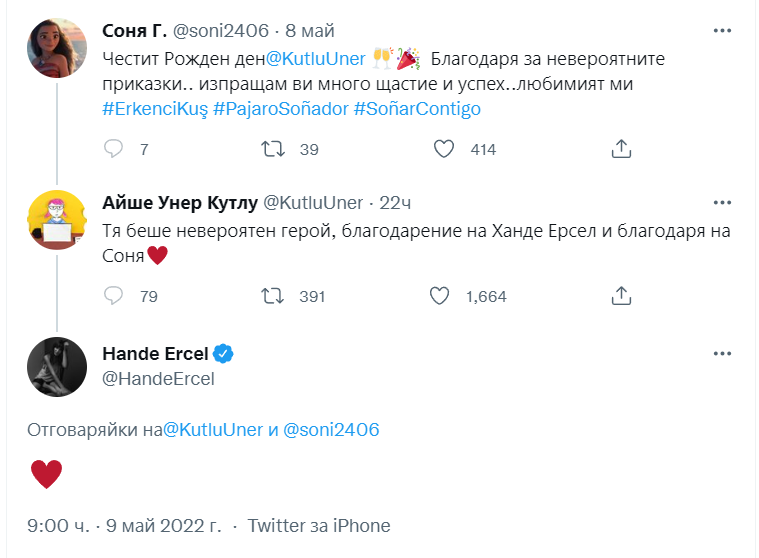759x558 pixels.
Task: Open Hande Ercel's profile picture
Action: click(56, 366)
